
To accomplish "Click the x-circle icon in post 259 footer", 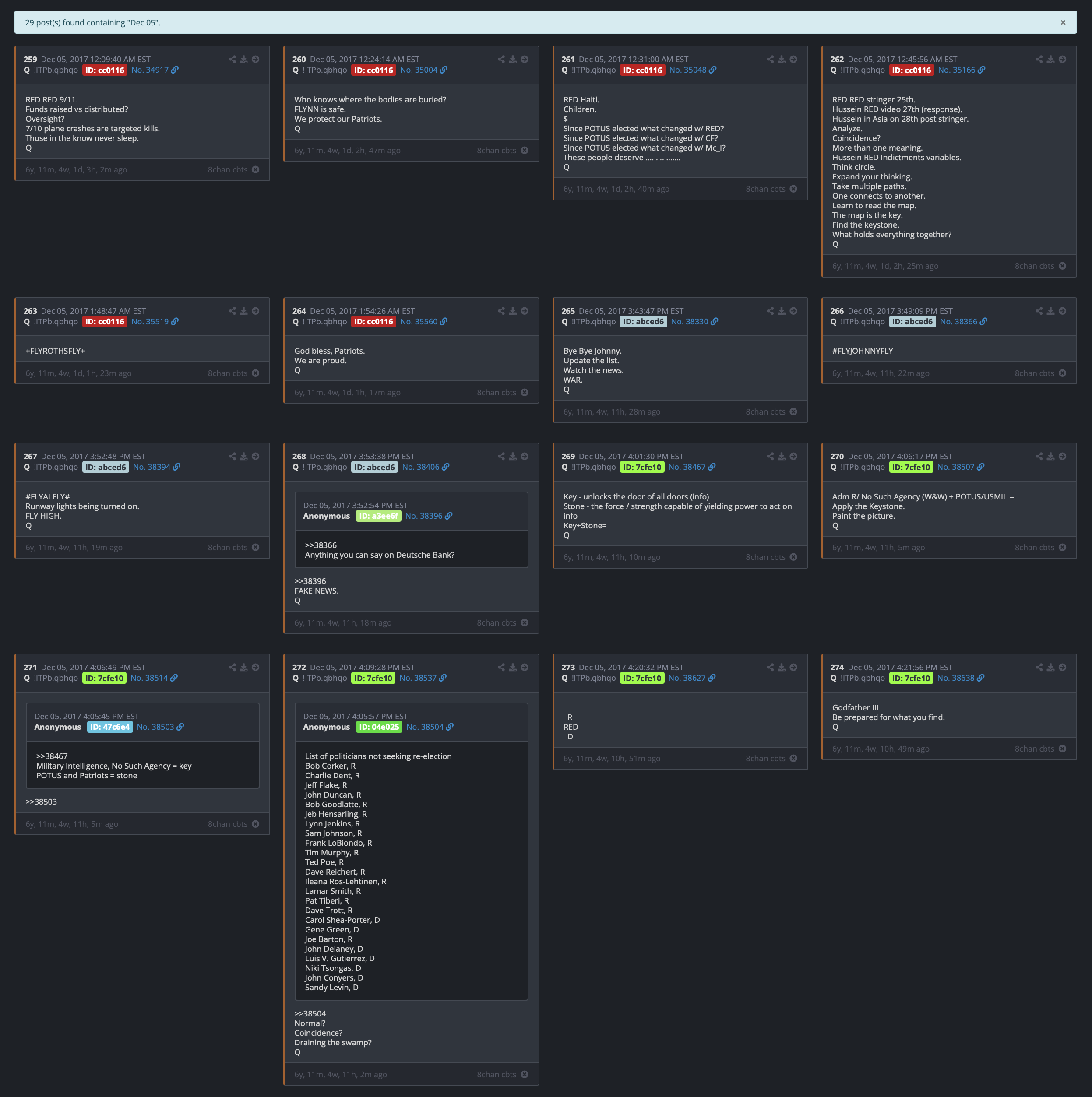I will pyautogui.click(x=256, y=170).
